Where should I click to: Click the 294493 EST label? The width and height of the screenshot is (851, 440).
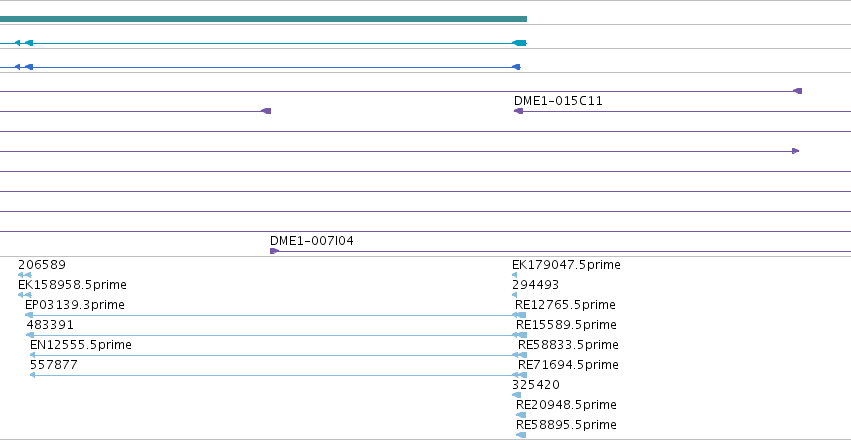(535, 285)
